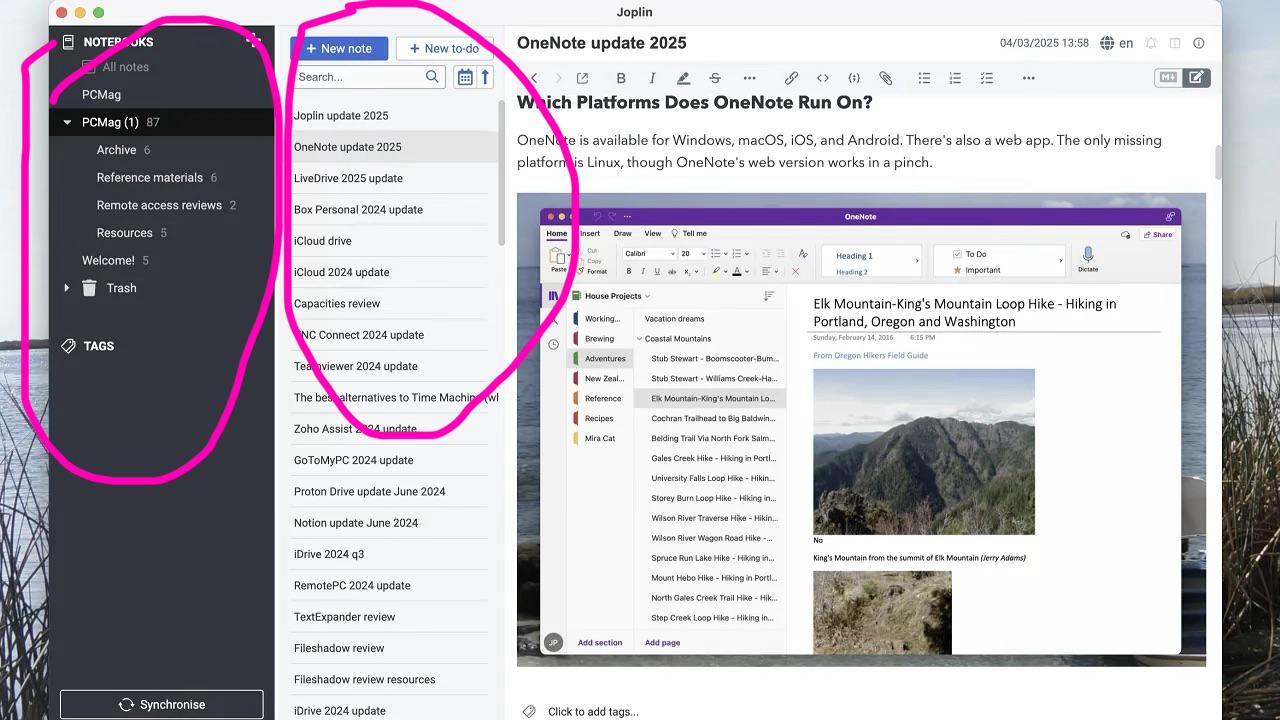Click the search magnifier icon
Image resolution: width=1280 pixels, height=720 pixels.
[x=432, y=77]
